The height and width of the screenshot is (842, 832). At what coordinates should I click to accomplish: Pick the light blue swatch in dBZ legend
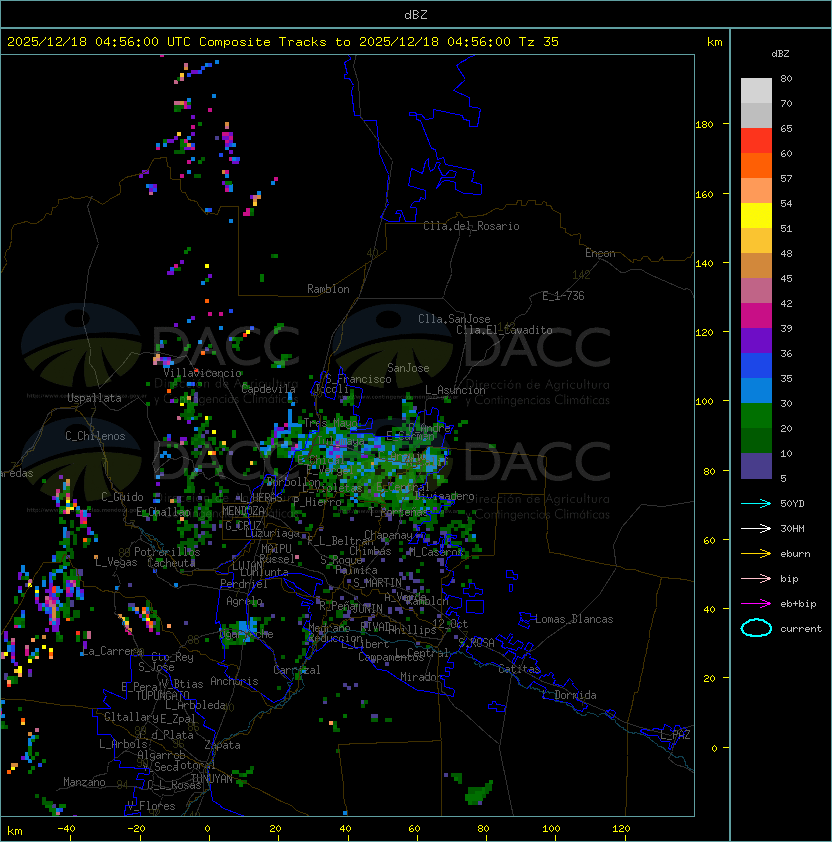click(x=756, y=390)
